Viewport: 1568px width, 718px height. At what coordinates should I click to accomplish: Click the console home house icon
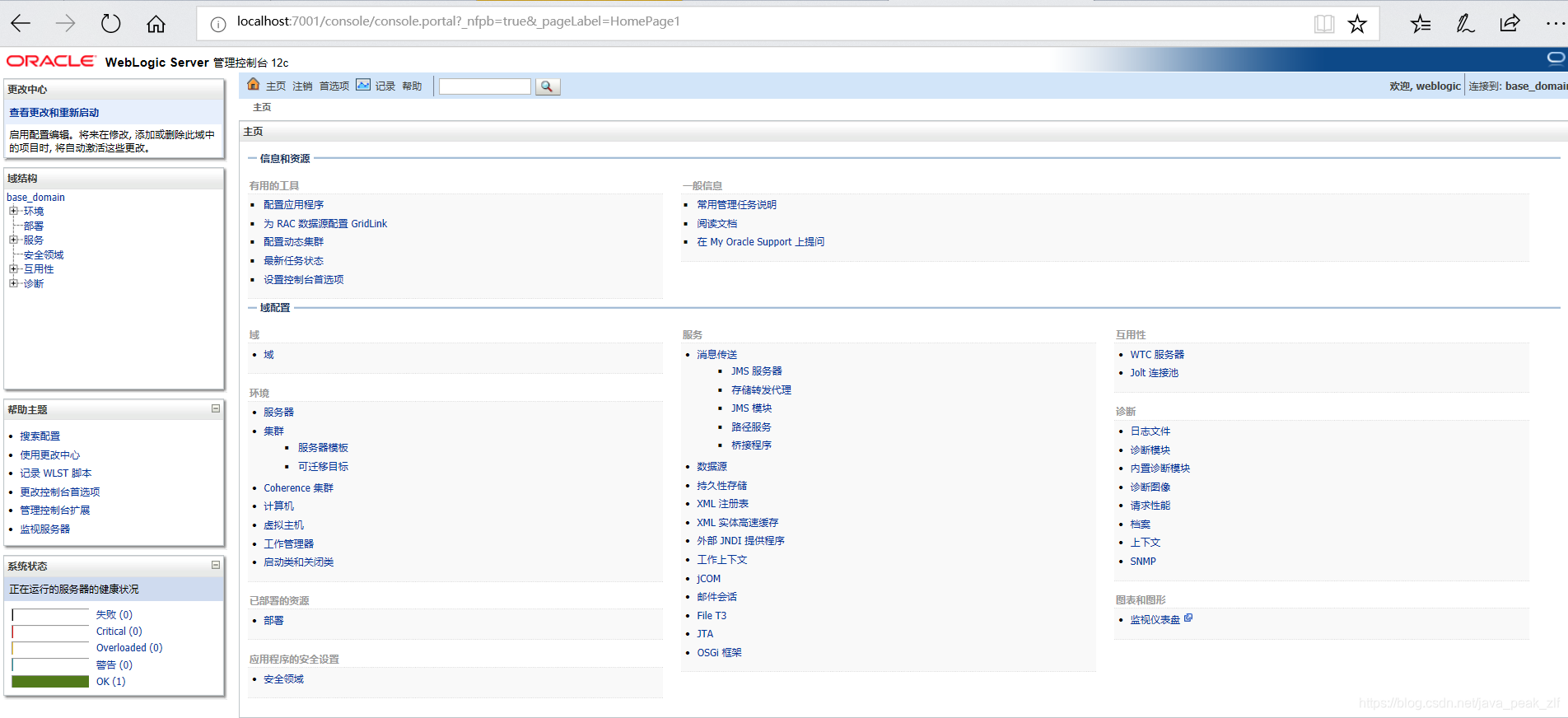(x=254, y=84)
